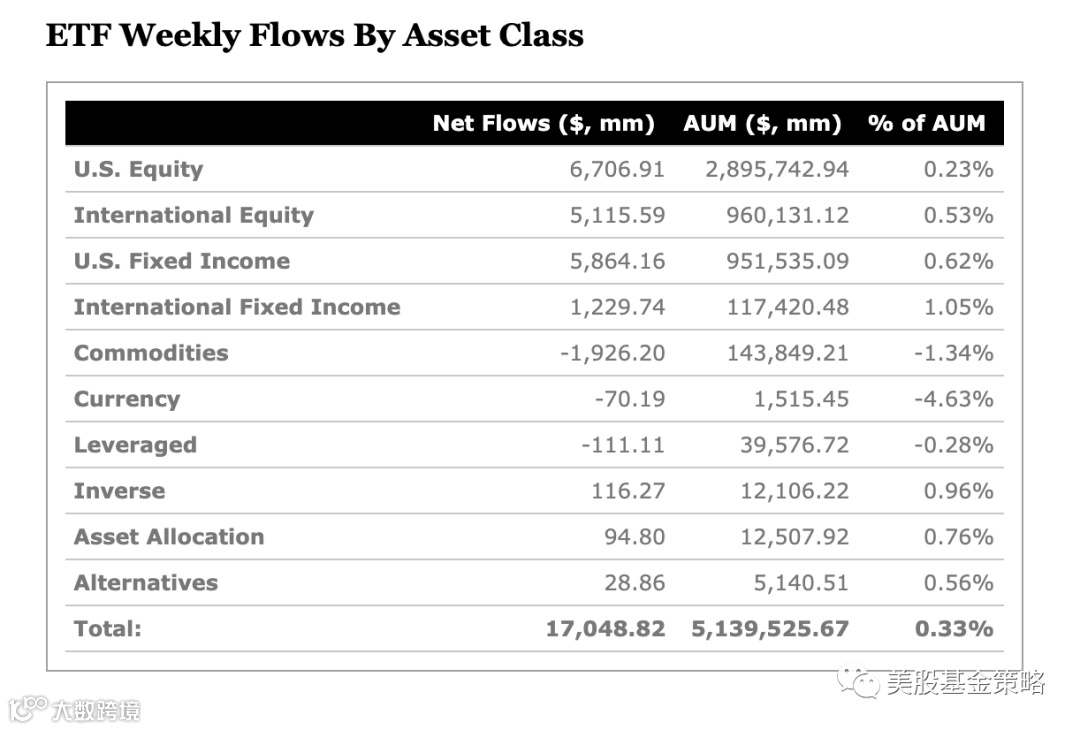Click the WeChat logo in bottom-right watermark
The height and width of the screenshot is (730, 1080).
tap(859, 683)
